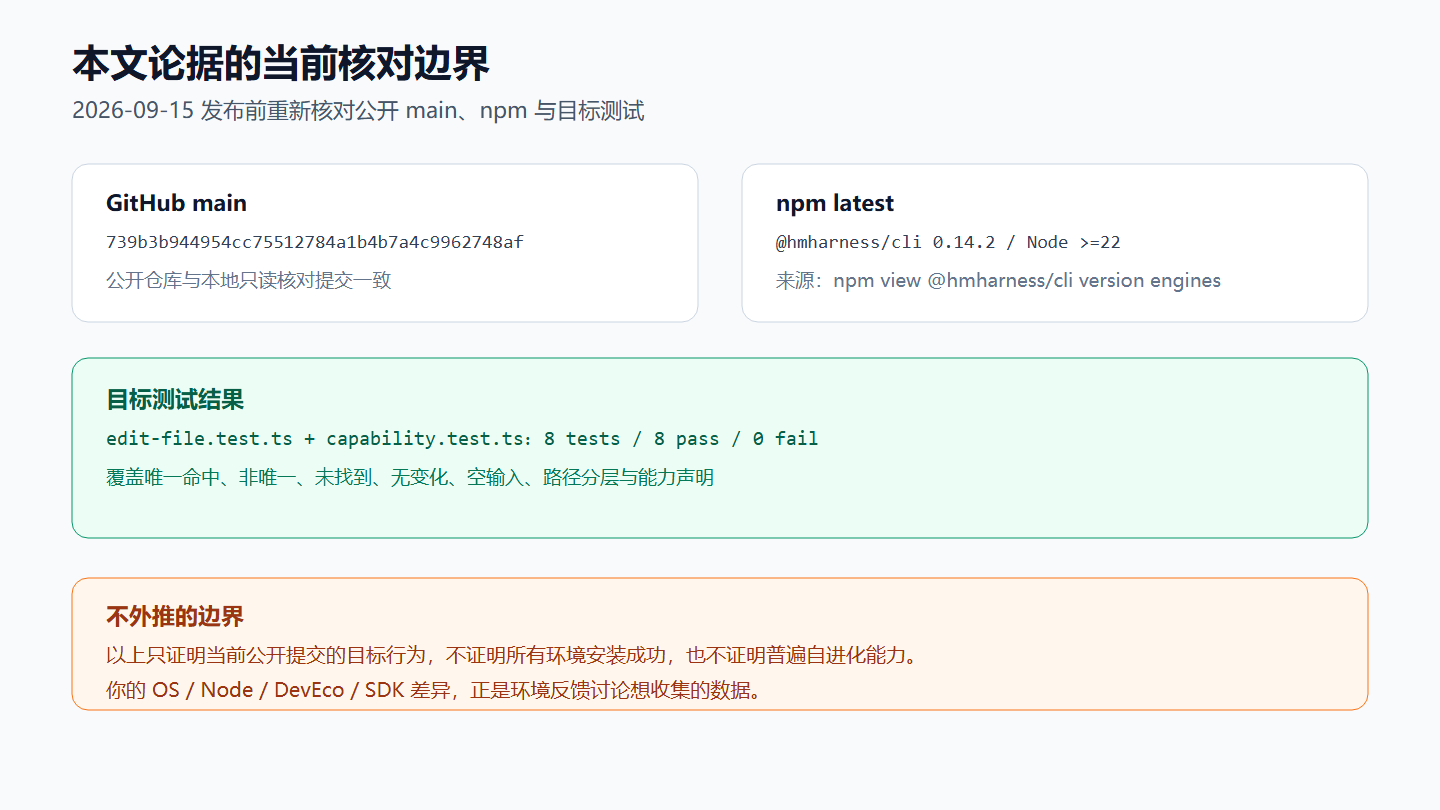Viewport: 1440px width, 810px height.
Task: Select commit hash 739b3b944954cc75512784a1b4b7a4c9962748af
Action: click(315, 242)
